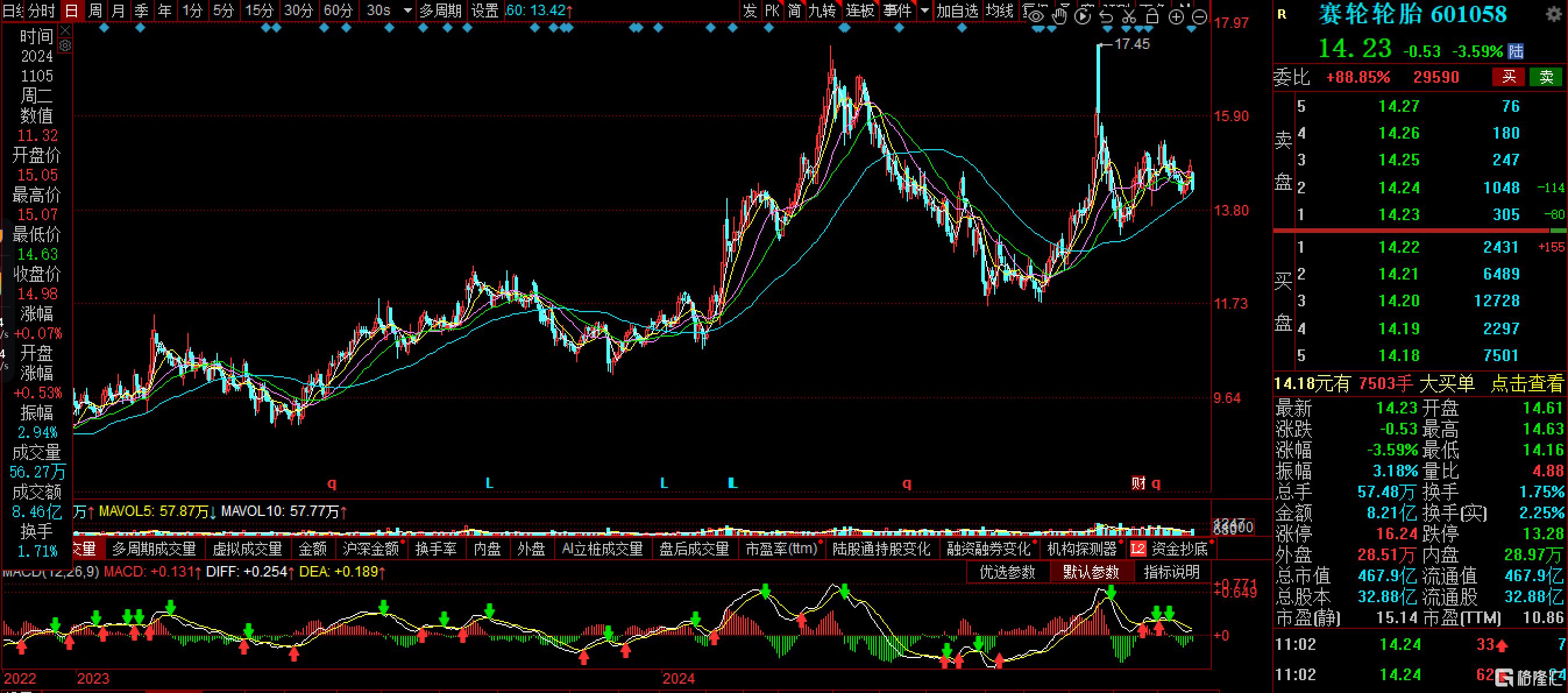Click the 财 financial report marker on chart

(1138, 483)
